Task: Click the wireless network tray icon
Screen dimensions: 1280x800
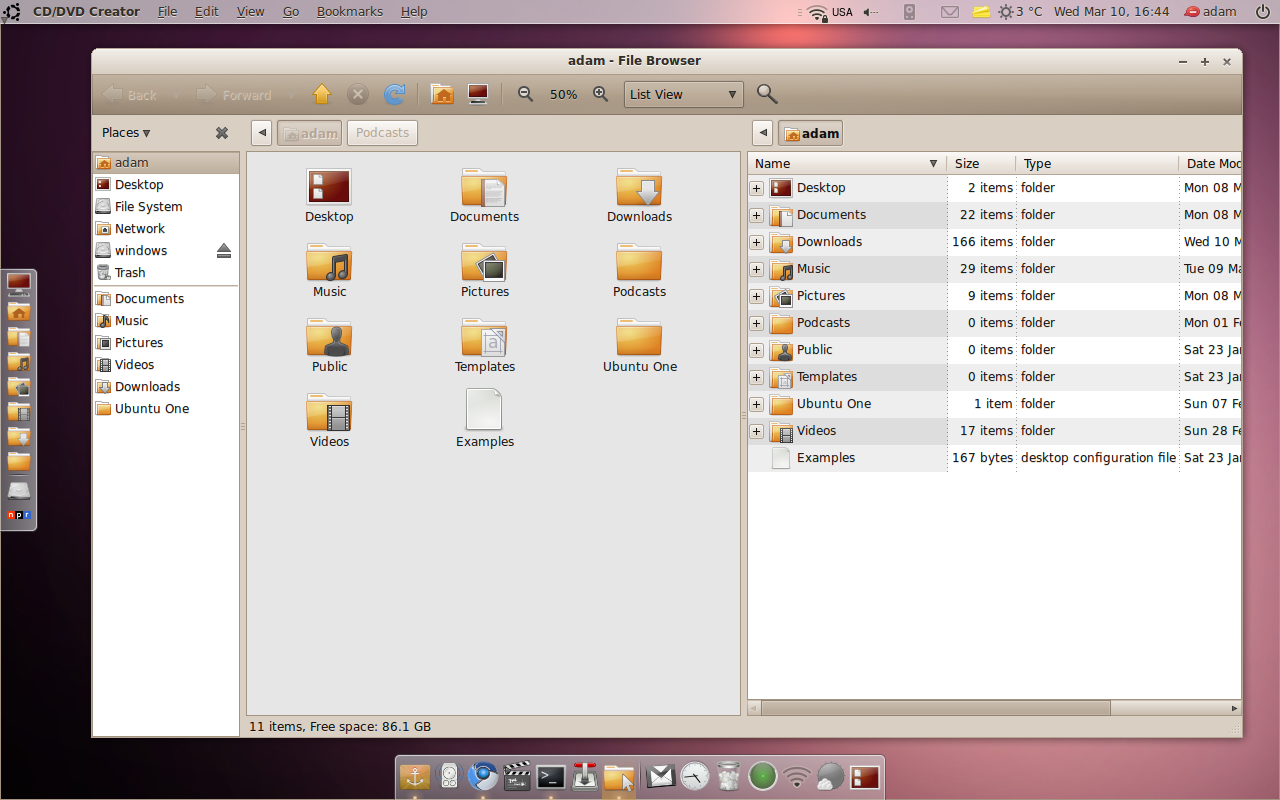Action: (x=818, y=12)
